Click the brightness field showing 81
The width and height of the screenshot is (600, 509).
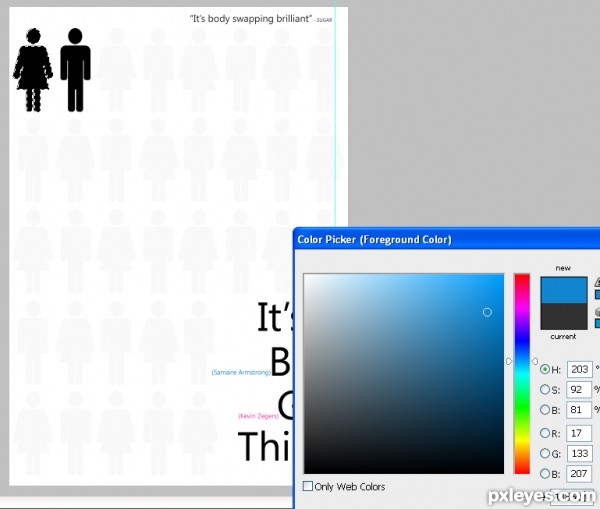click(579, 410)
